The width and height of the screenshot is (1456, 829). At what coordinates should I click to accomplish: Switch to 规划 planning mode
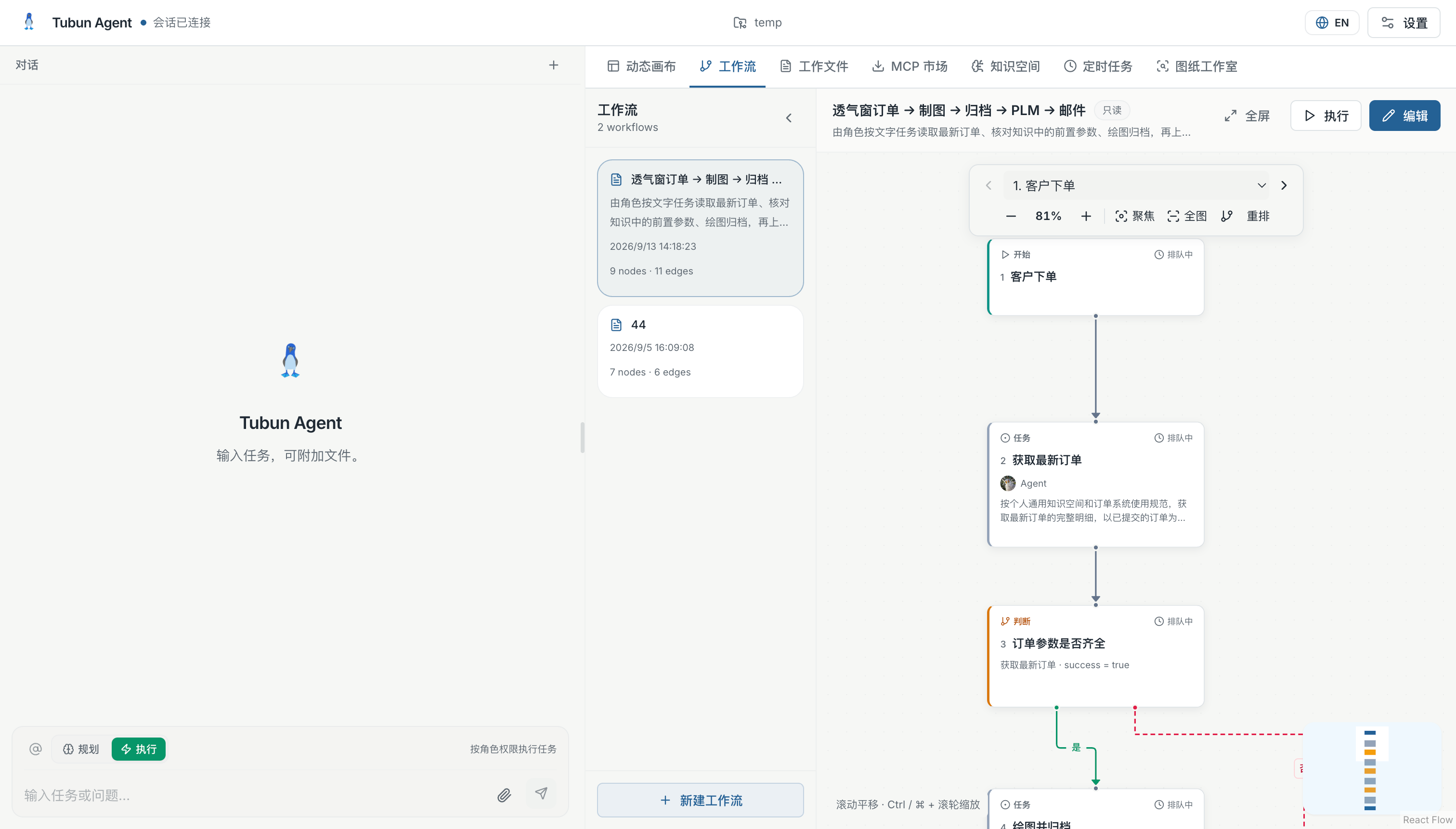click(x=81, y=749)
